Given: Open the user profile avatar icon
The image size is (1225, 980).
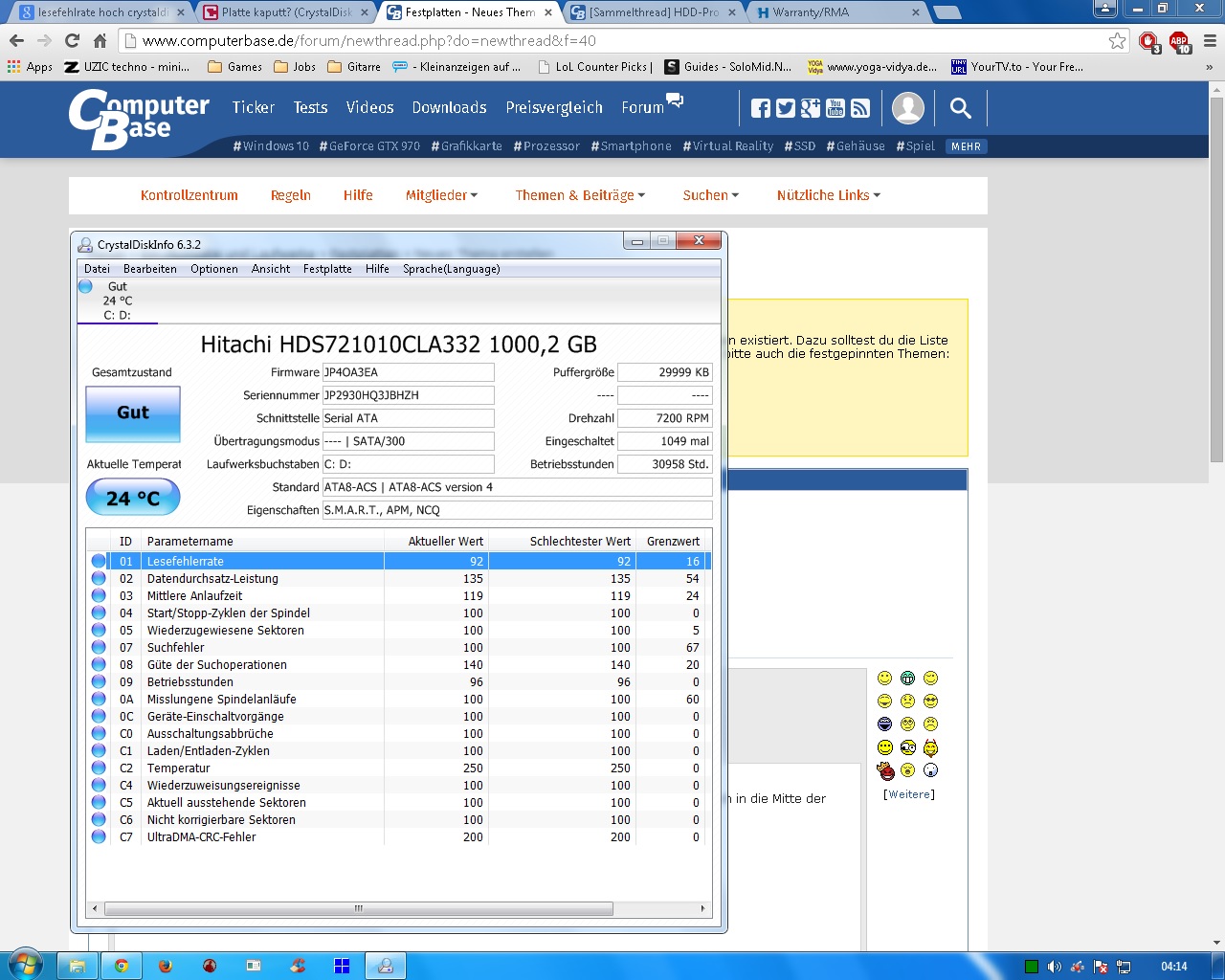Looking at the screenshot, I should click(x=908, y=108).
